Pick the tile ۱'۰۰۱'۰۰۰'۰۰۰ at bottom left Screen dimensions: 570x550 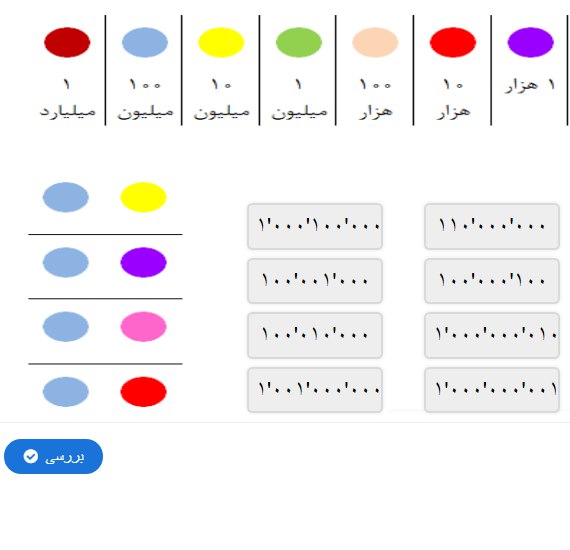point(315,390)
